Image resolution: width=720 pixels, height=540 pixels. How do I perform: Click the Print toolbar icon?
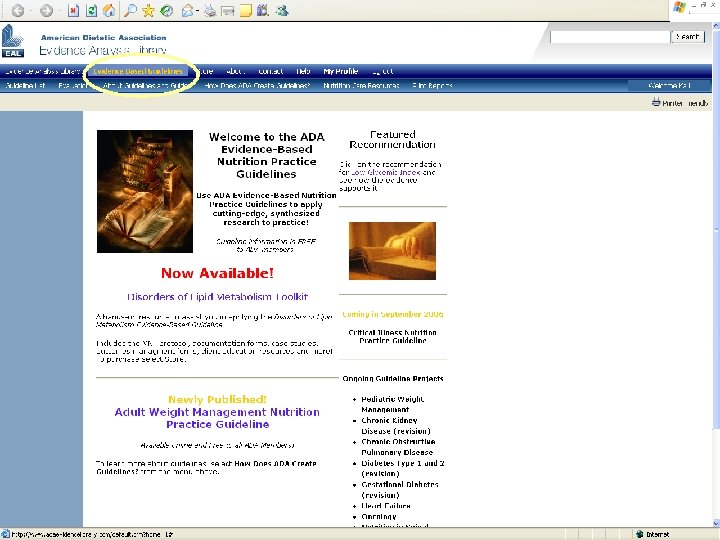pyautogui.click(x=210, y=10)
